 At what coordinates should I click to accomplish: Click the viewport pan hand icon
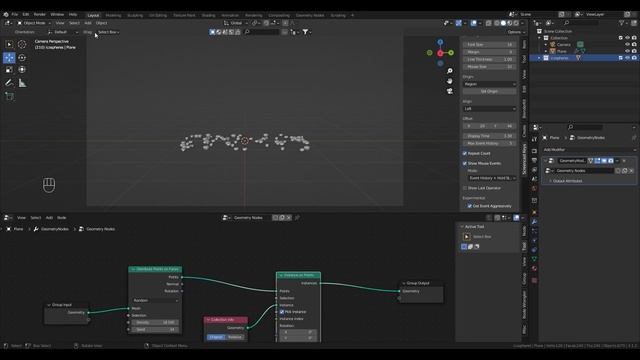(x=450, y=81)
